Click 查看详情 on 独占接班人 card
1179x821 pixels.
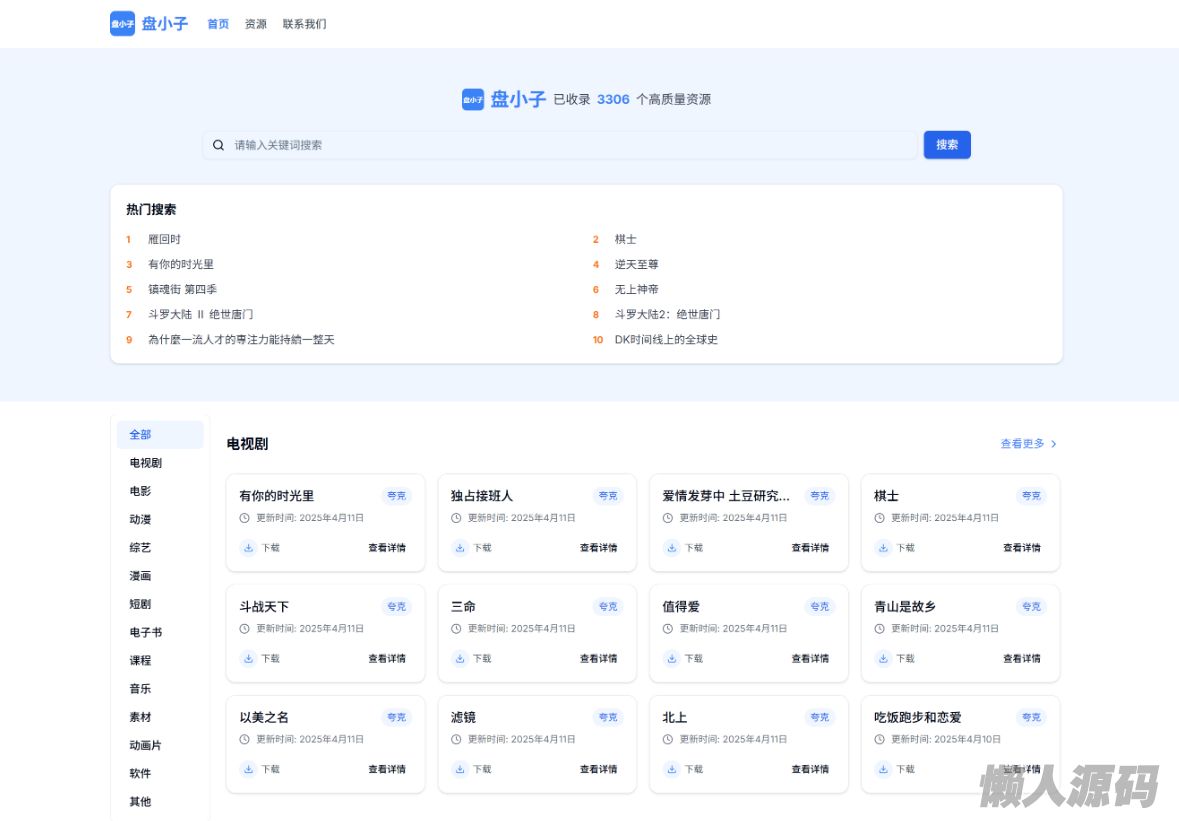tap(599, 548)
